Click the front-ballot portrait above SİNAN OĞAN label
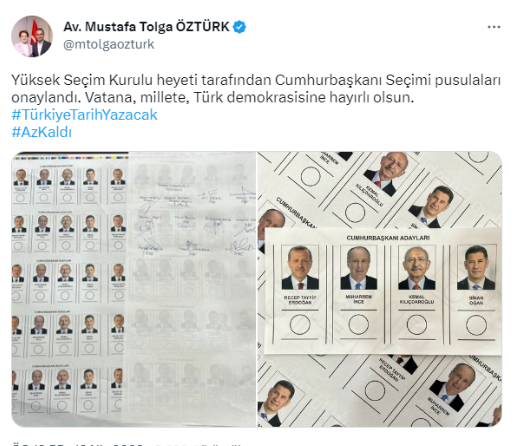The height and width of the screenshot is (446, 520). click(x=476, y=268)
